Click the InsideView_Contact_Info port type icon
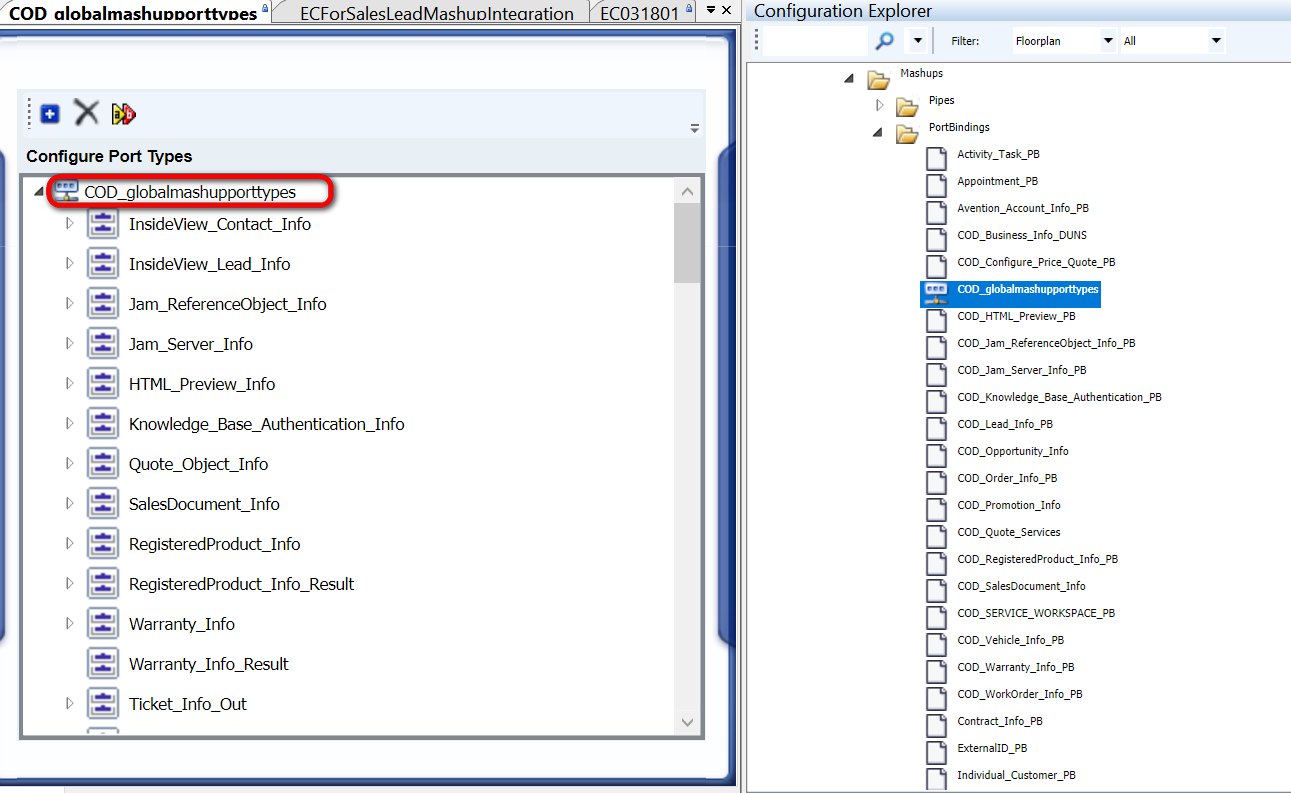Screen dimensions: 1291x793 pyautogui.click(x=103, y=224)
